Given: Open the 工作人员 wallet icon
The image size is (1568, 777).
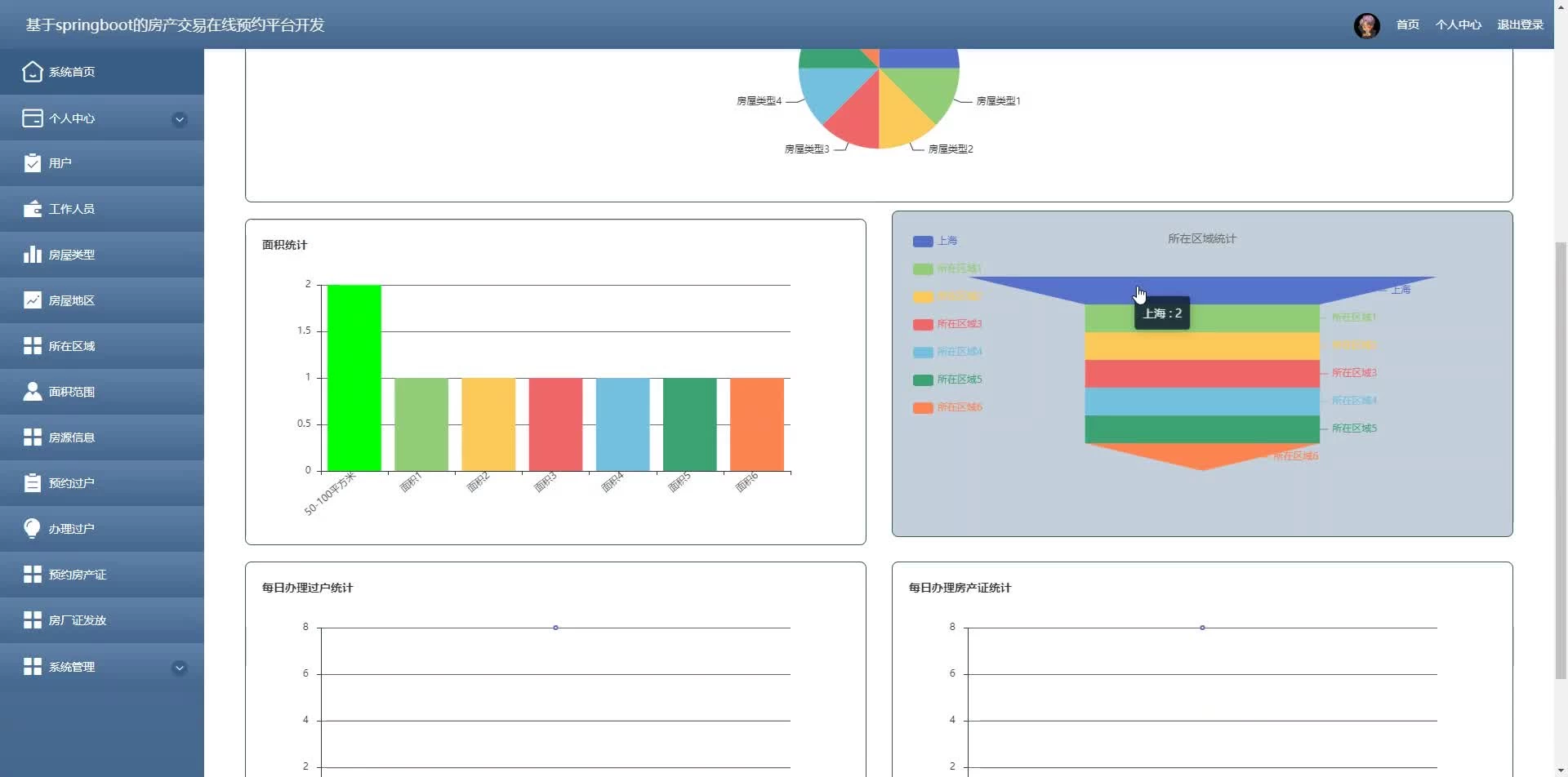Looking at the screenshot, I should coord(33,209).
